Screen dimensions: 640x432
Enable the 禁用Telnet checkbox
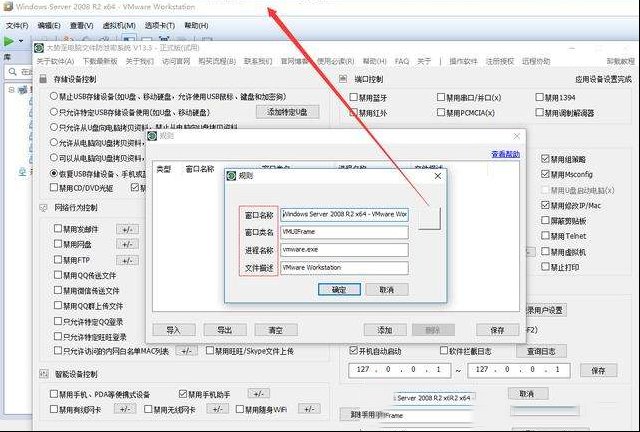coord(545,236)
